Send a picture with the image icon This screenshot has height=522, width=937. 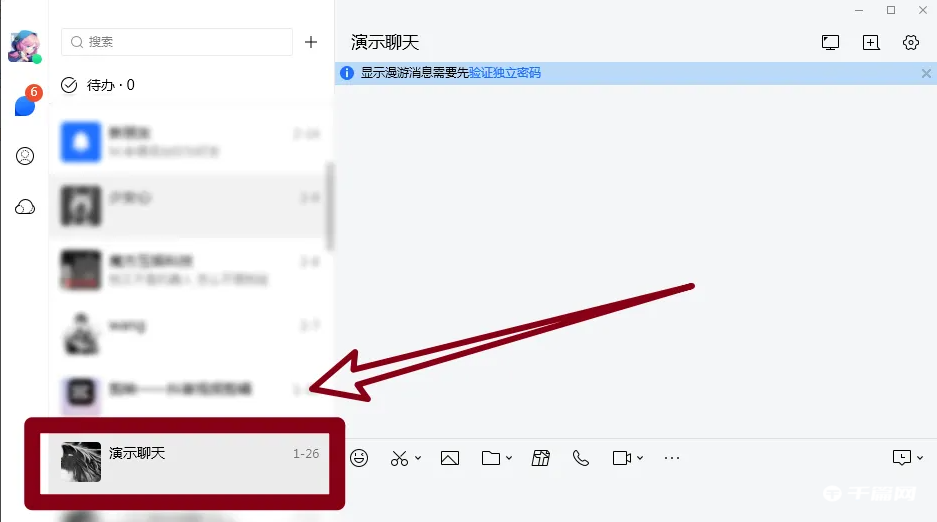click(449, 458)
